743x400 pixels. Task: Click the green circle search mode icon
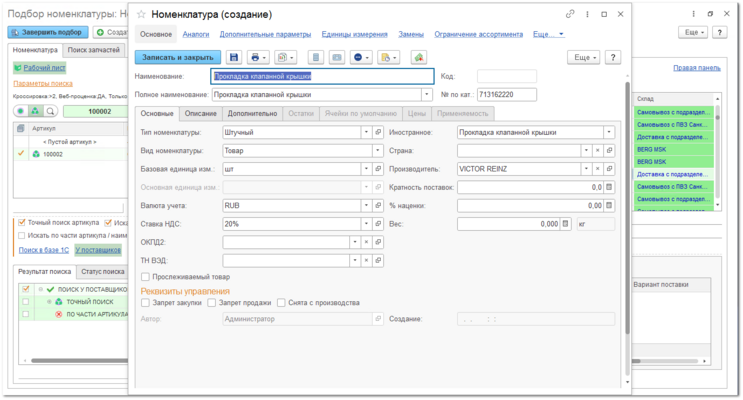pyautogui.click(x=20, y=111)
